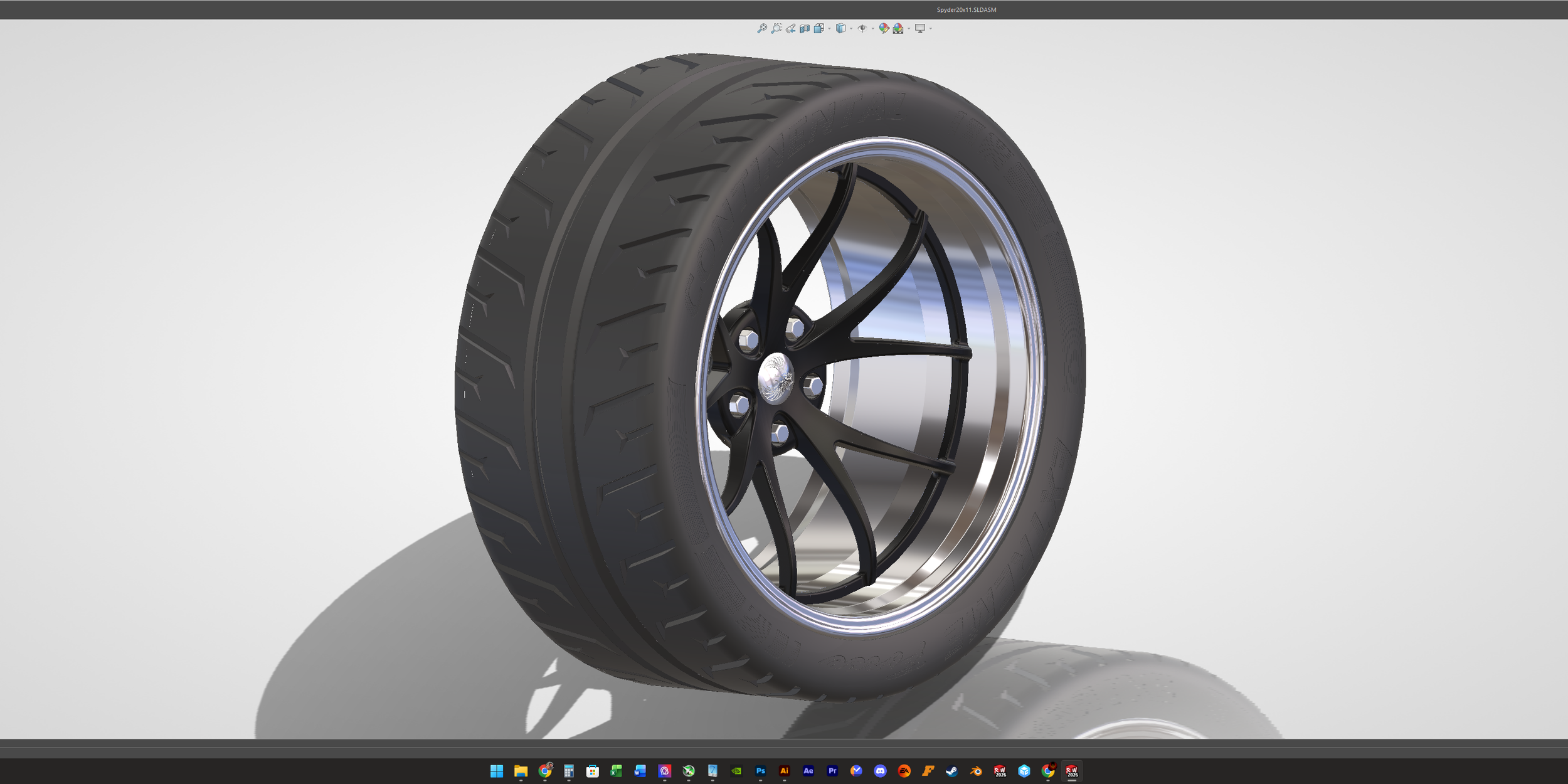1568x784 pixels.
Task: Click the Apply Scene icon
Action: (898, 28)
